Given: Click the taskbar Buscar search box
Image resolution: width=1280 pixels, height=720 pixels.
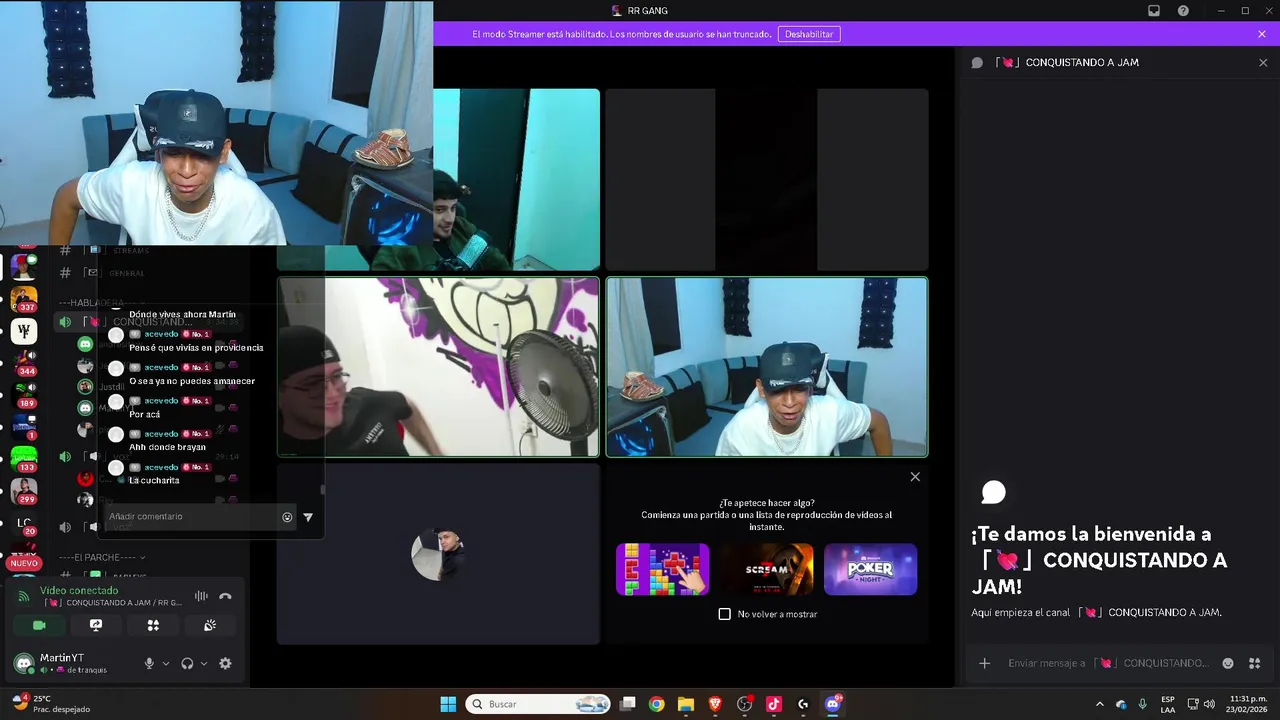Looking at the screenshot, I should [540, 704].
